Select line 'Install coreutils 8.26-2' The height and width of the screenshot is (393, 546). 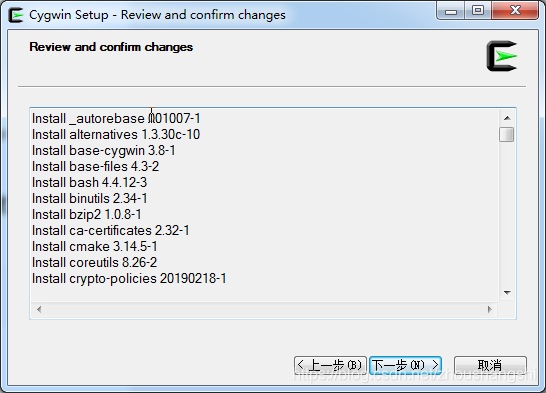[x=95, y=263]
